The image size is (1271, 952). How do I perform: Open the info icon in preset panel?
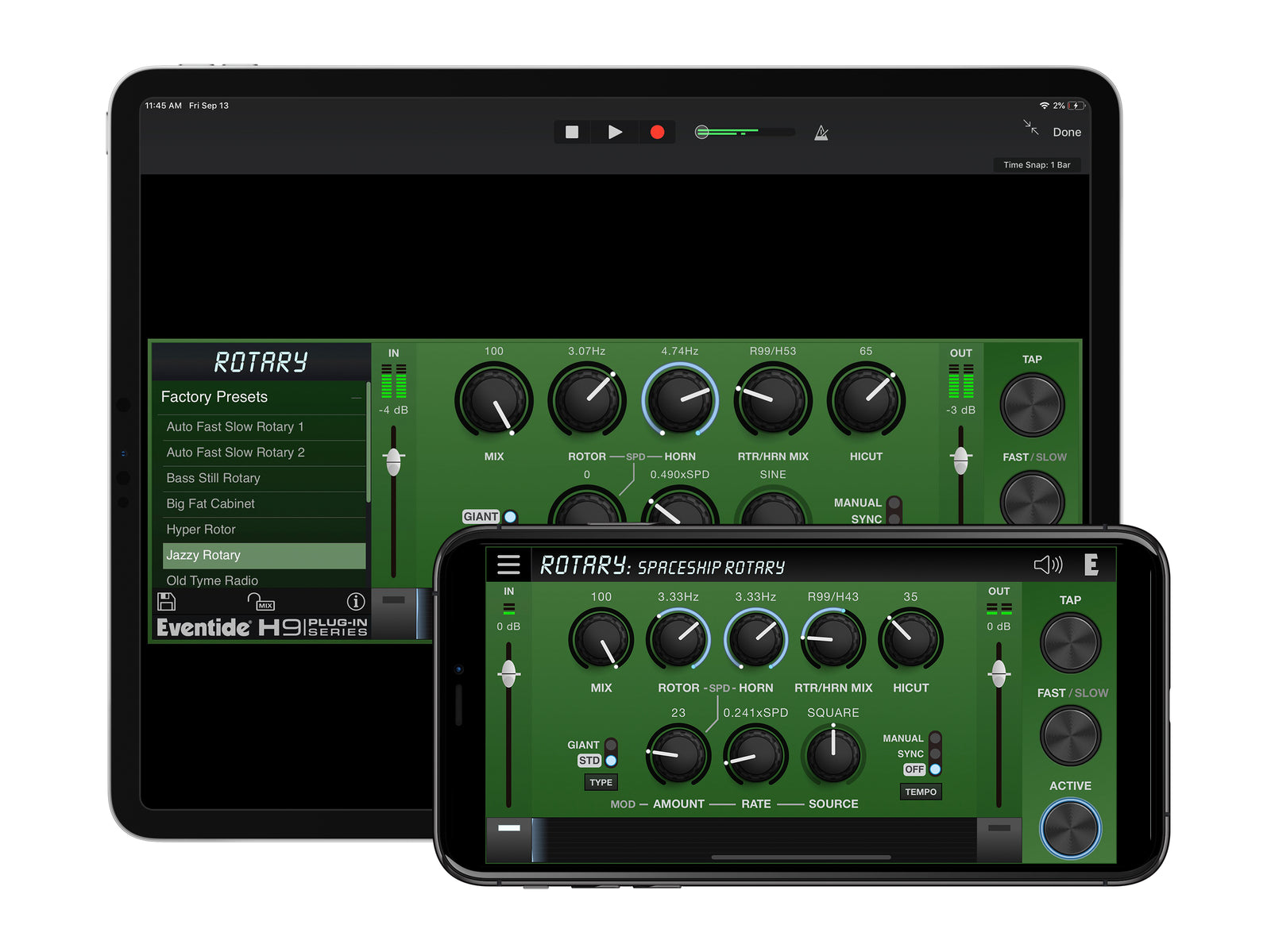(356, 602)
